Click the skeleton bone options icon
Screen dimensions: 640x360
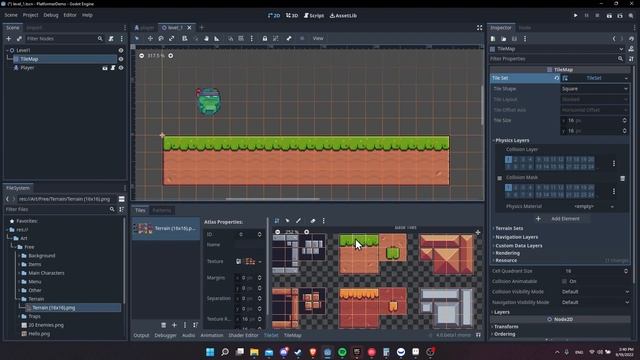(289, 38)
